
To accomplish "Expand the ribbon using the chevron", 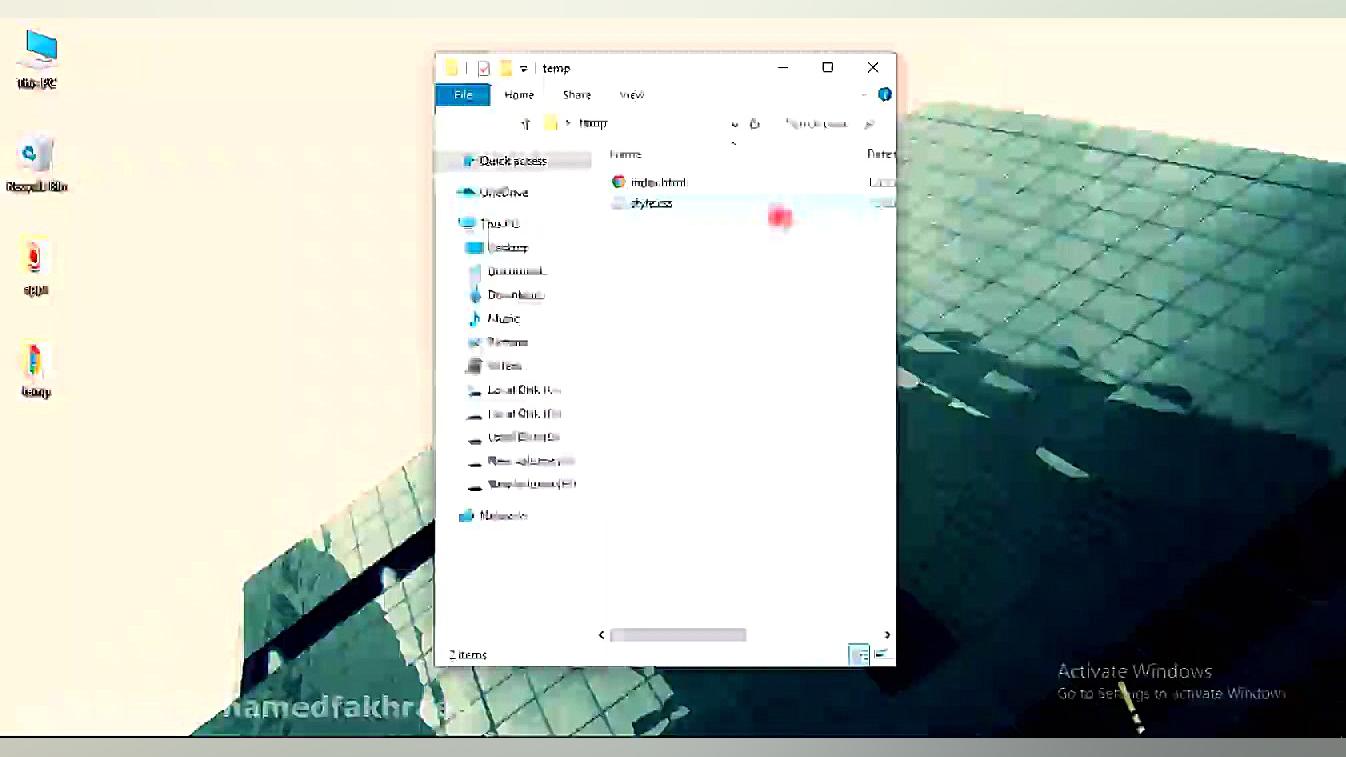I will pos(864,95).
